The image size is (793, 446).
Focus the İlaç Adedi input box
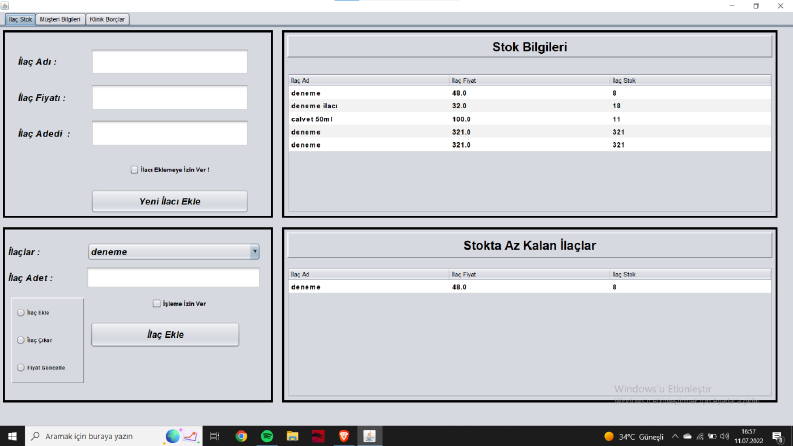pyautogui.click(x=170, y=133)
